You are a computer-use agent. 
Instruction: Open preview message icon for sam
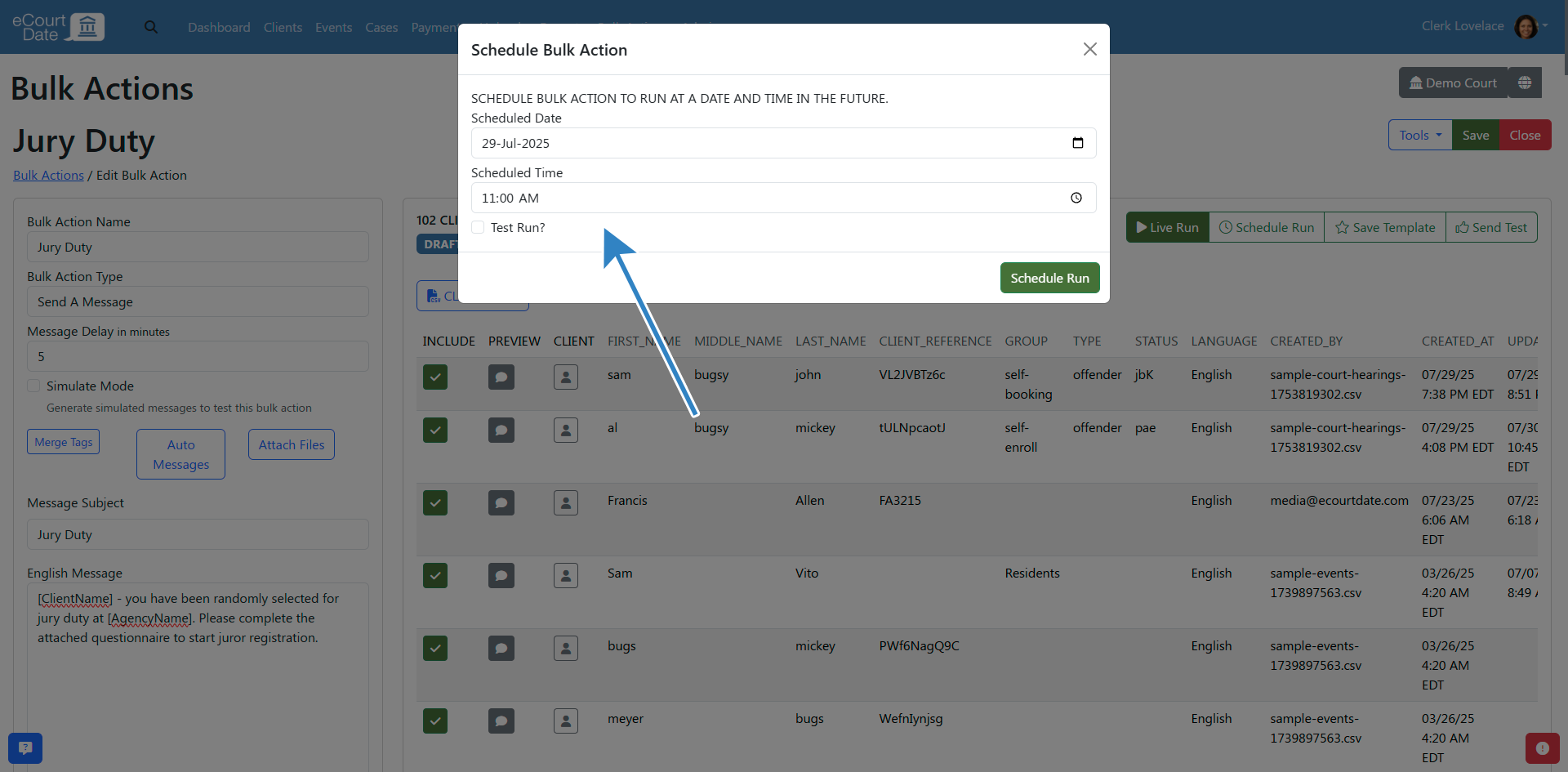pyautogui.click(x=501, y=377)
